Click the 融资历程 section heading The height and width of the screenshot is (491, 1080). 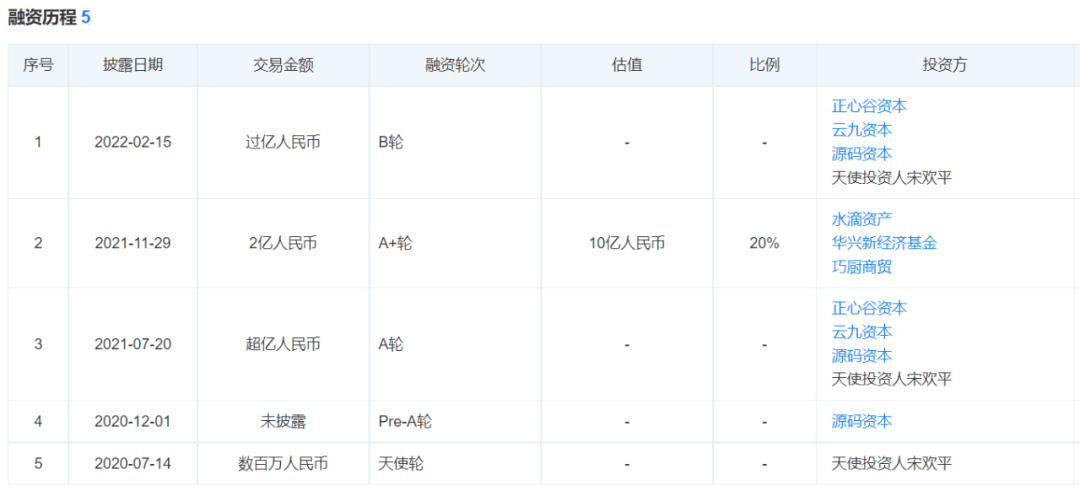[x=41, y=18]
